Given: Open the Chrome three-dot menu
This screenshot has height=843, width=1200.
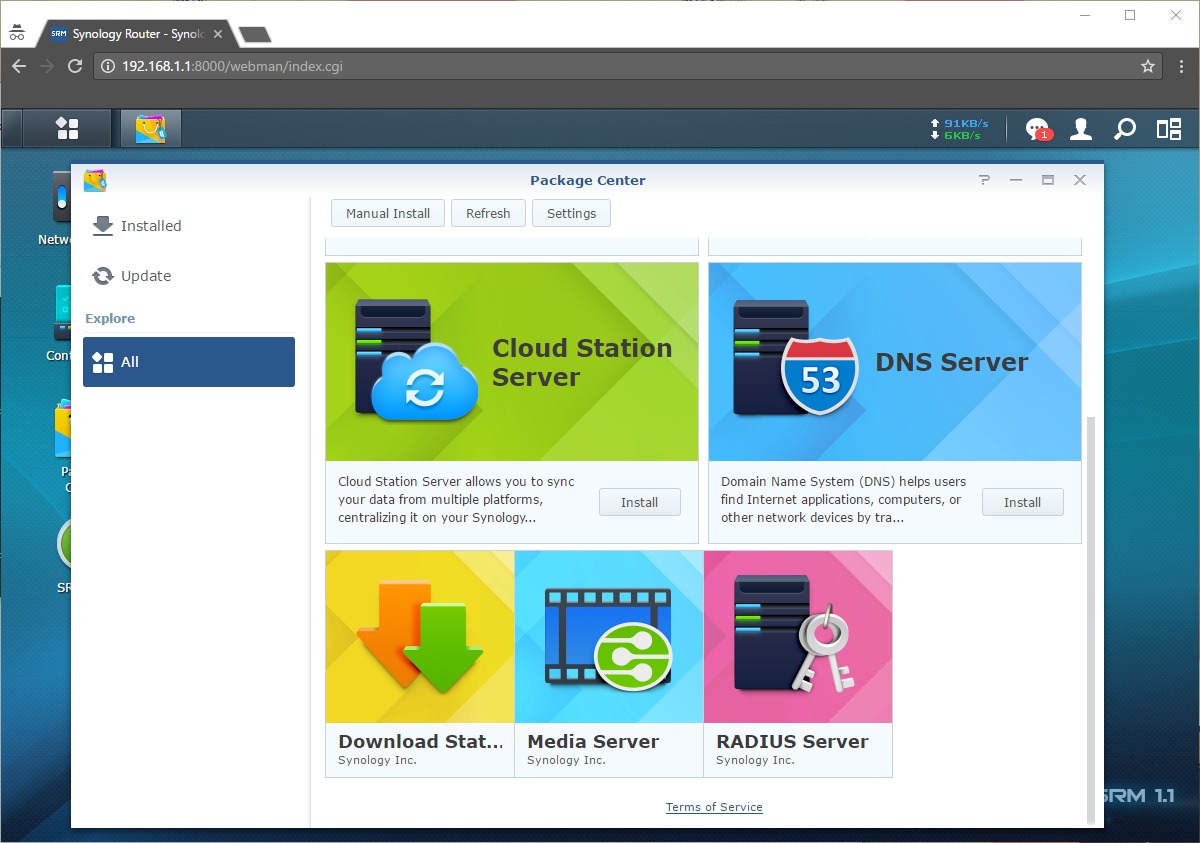Looking at the screenshot, I should [x=1180, y=67].
